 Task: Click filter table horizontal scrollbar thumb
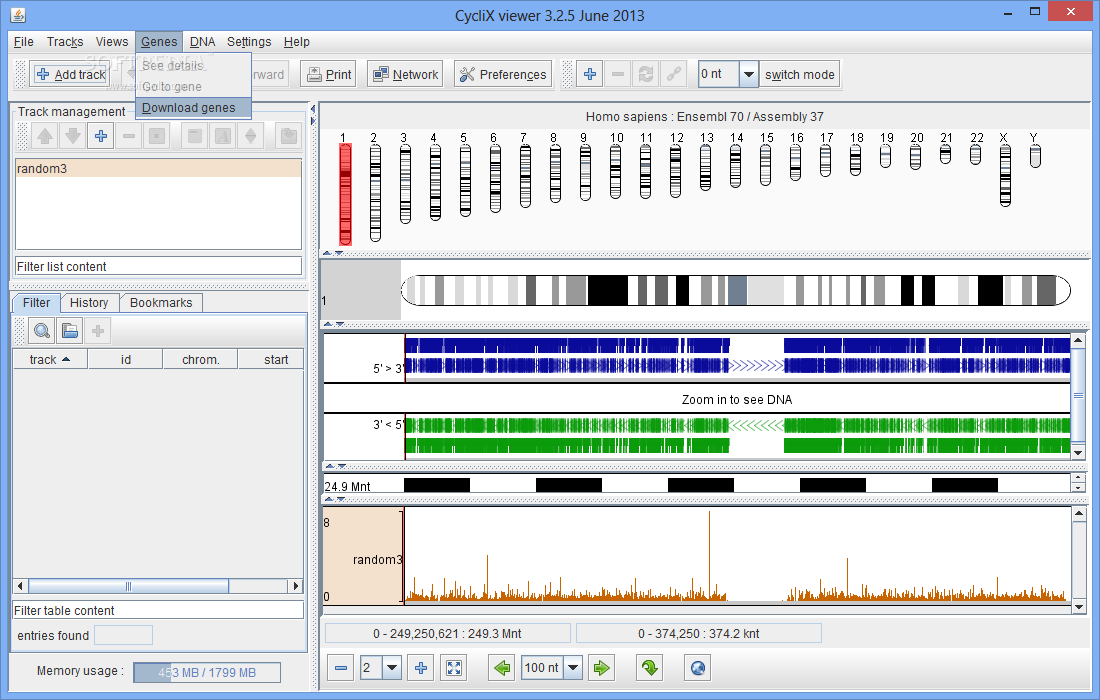[128, 586]
